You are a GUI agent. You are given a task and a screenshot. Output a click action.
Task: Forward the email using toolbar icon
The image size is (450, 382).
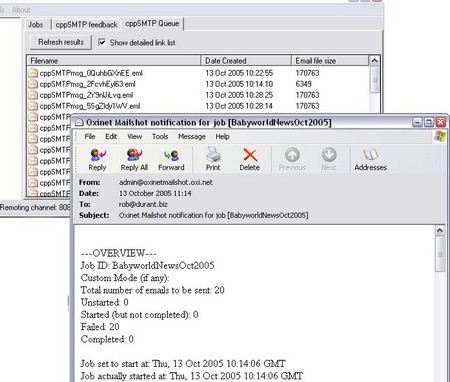click(x=171, y=155)
